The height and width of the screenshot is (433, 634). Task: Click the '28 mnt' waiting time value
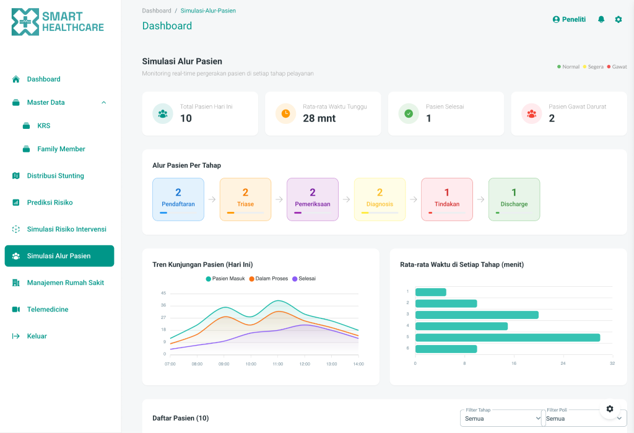pos(319,118)
